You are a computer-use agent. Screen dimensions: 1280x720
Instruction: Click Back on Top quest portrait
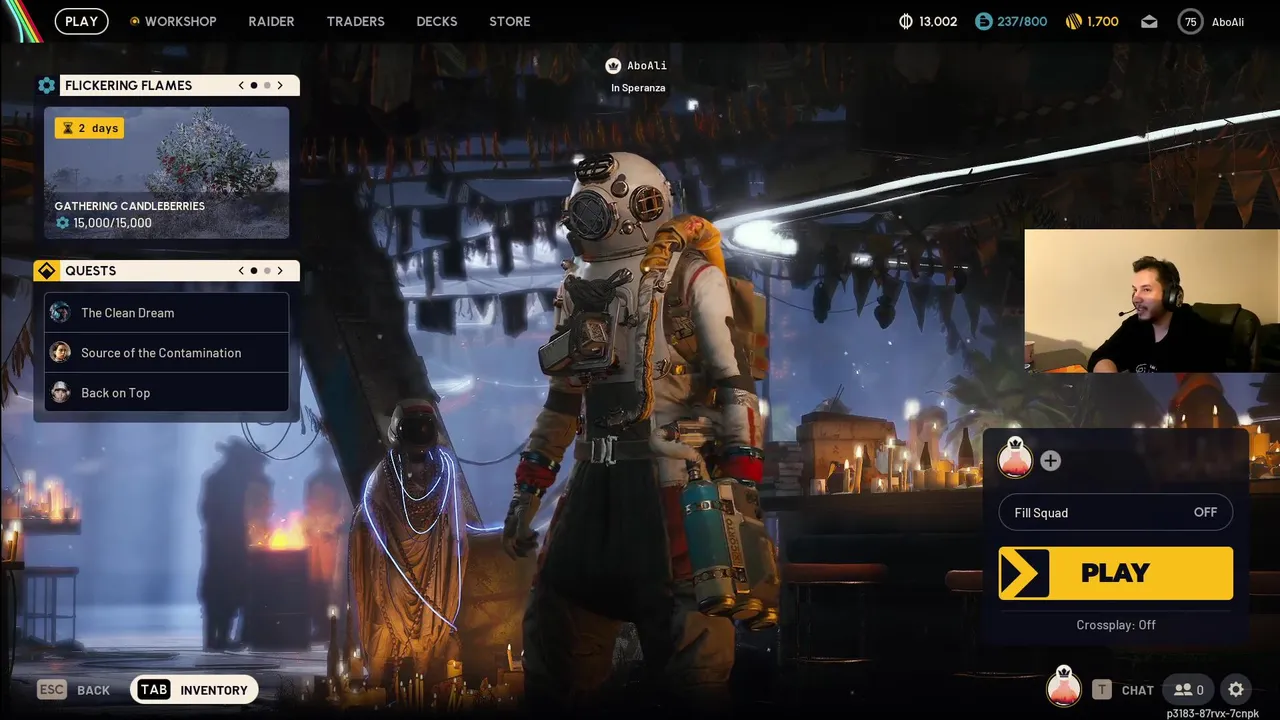(x=60, y=392)
